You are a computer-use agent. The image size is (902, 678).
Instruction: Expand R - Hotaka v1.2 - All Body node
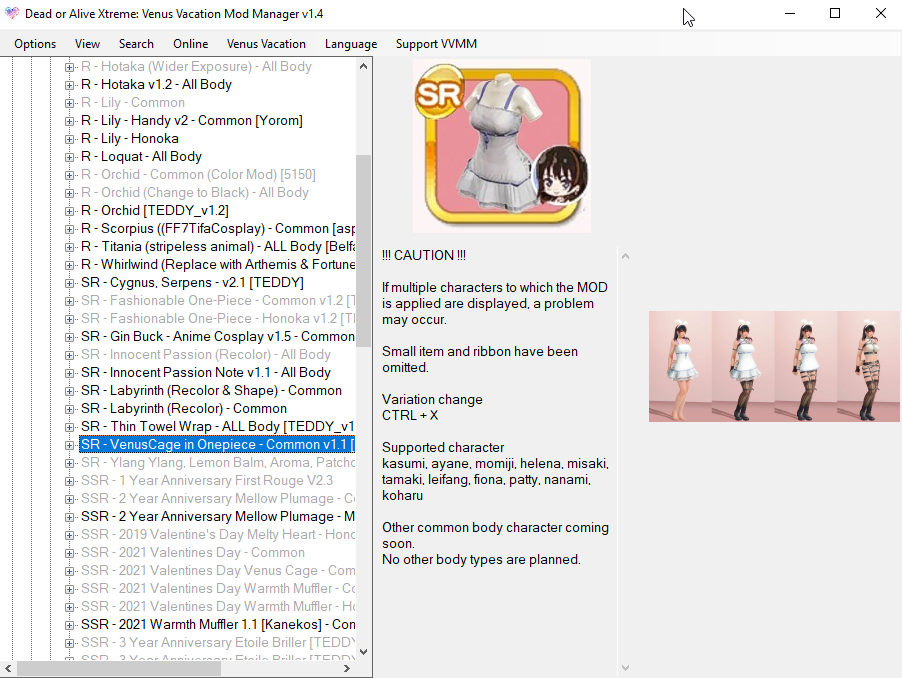click(x=69, y=85)
